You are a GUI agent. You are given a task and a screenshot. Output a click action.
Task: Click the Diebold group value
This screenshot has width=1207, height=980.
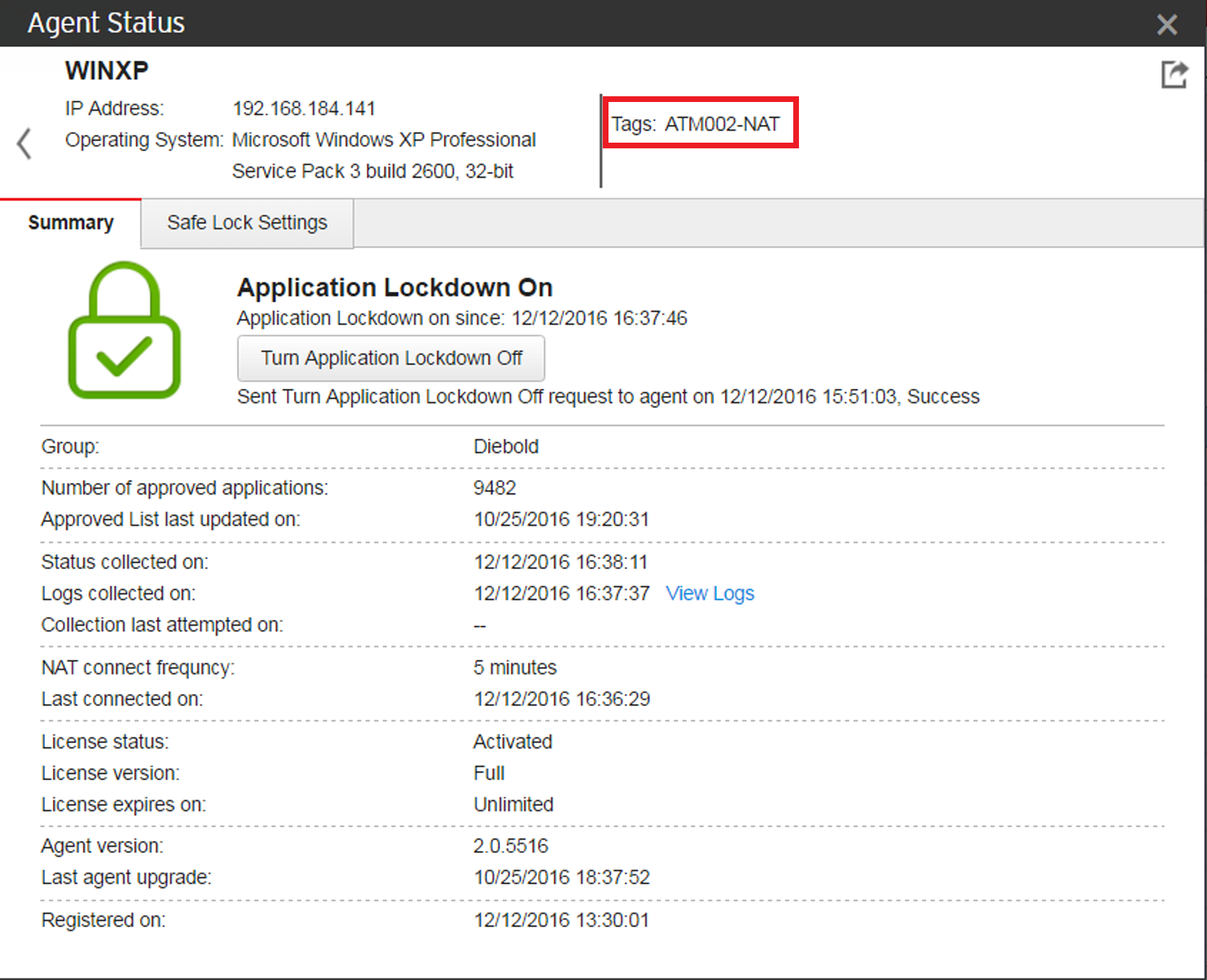pos(506,446)
